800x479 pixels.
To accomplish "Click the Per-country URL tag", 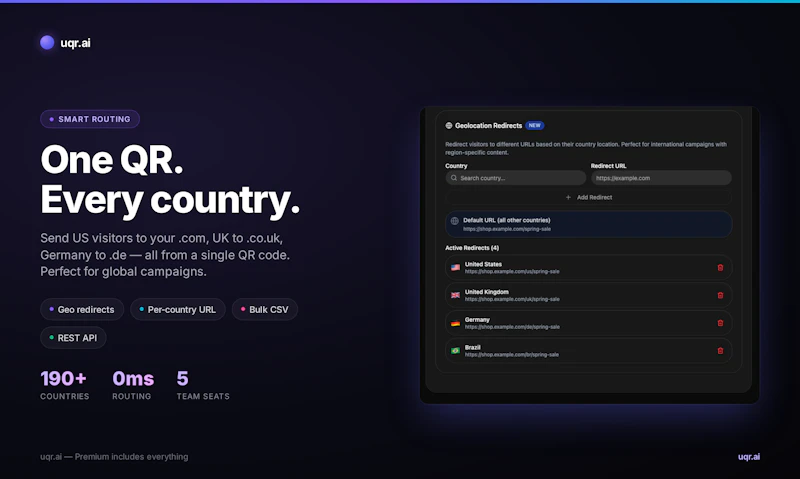I will pyautogui.click(x=178, y=310).
